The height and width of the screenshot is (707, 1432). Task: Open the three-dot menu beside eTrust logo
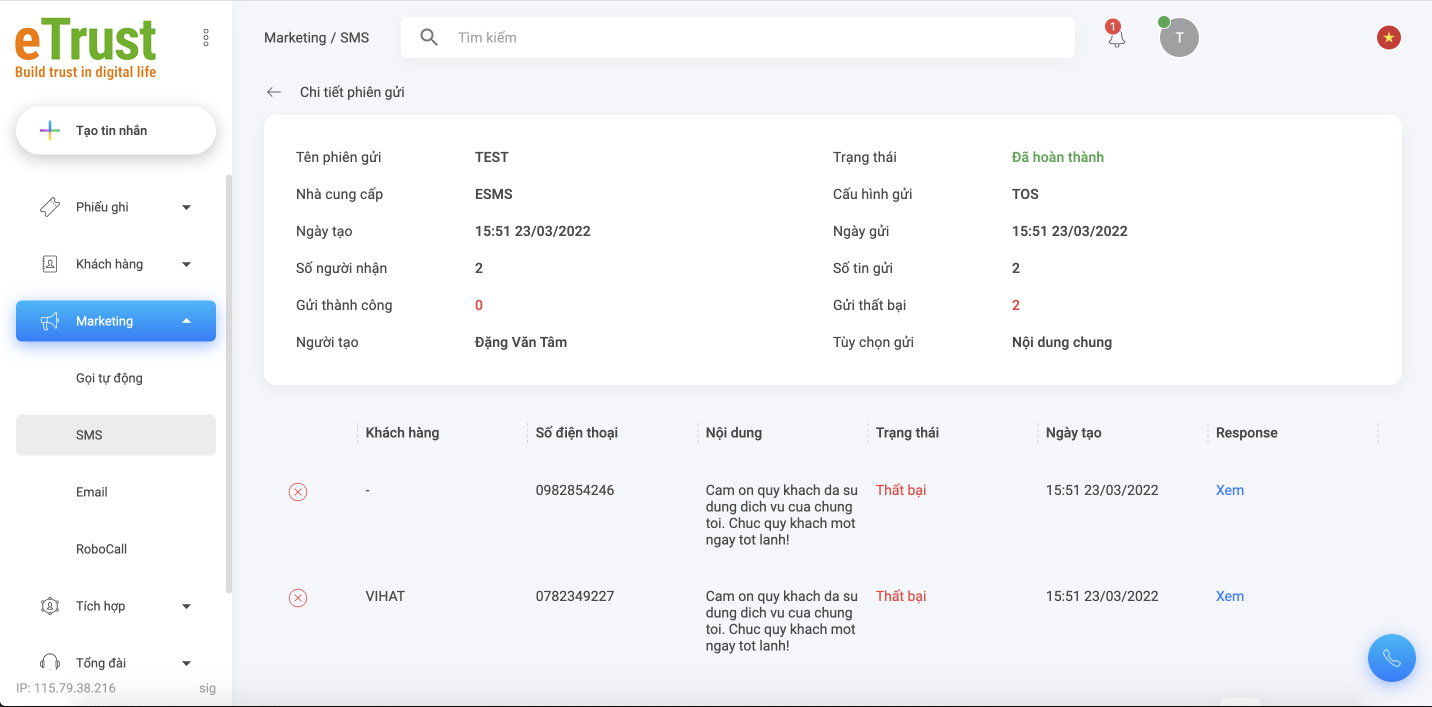pos(206,38)
